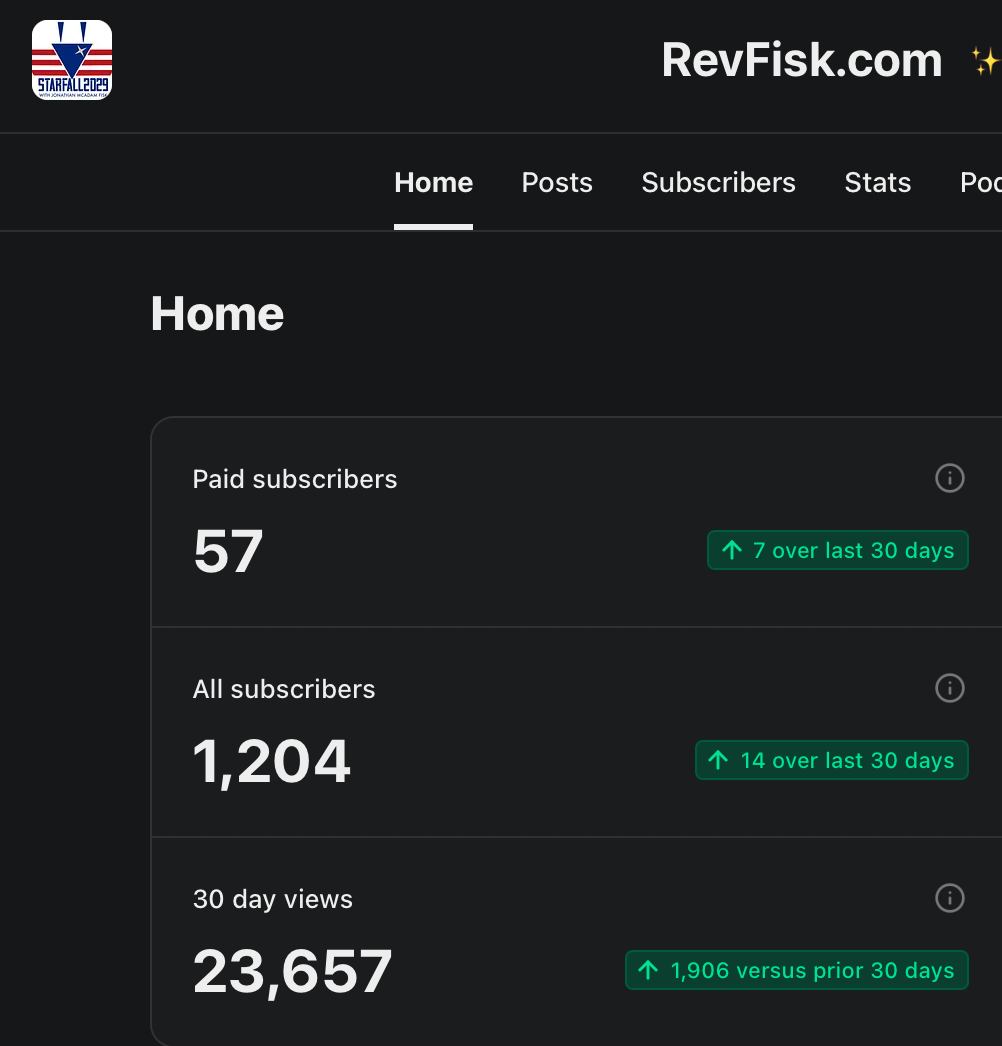Switch to the Posts tab
This screenshot has width=1002, height=1046.
(x=557, y=183)
